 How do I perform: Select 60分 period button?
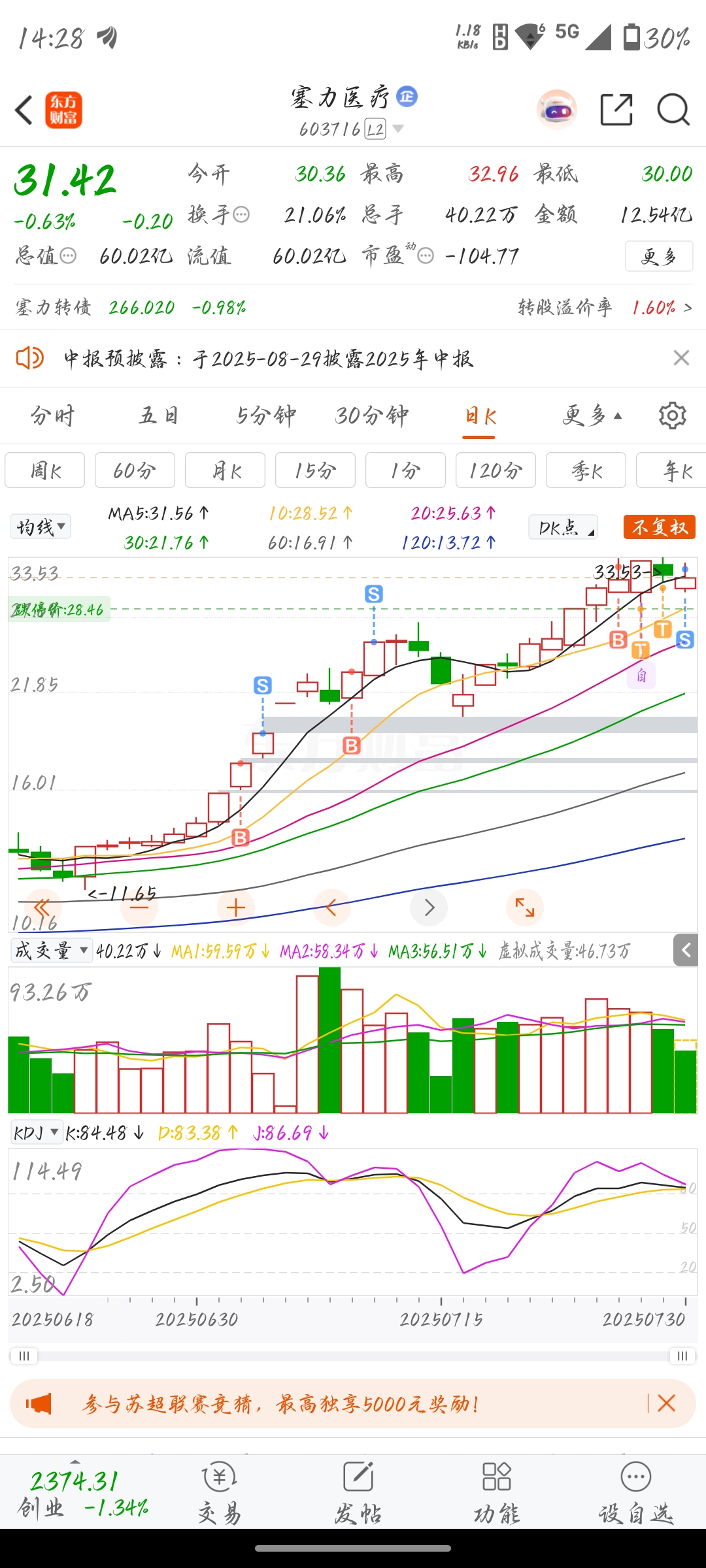point(135,470)
